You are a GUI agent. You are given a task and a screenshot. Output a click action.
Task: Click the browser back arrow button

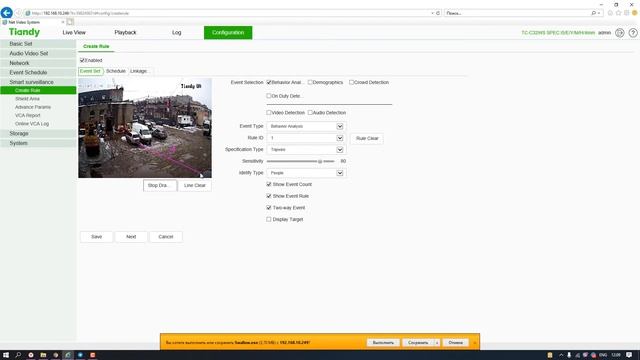[7, 13]
